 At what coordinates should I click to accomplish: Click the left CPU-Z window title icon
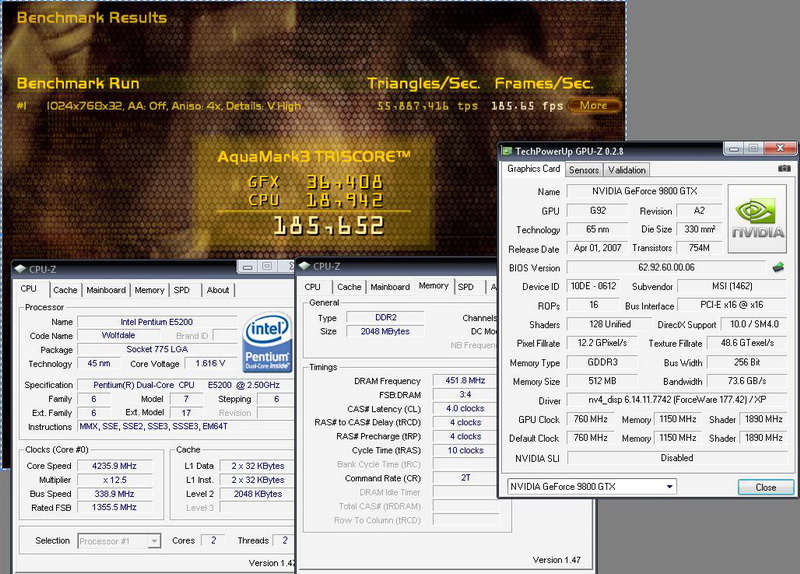tap(20, 269)
